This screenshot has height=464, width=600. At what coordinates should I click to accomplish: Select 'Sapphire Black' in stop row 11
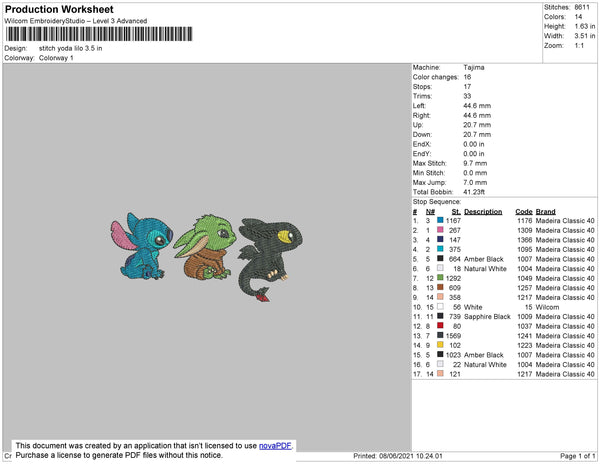pyautogui.click(x=487, y=316)
